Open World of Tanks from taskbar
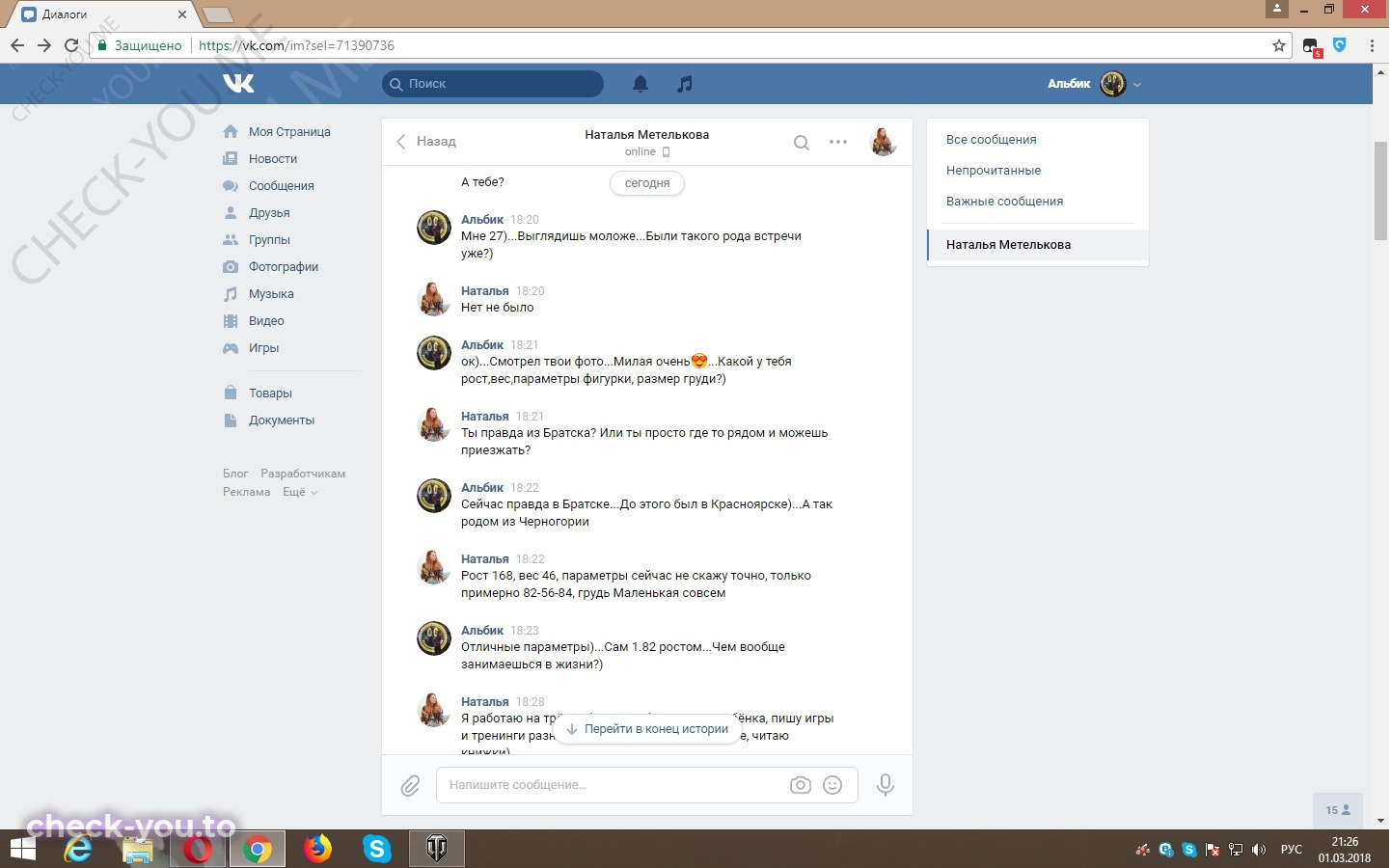Screen dimensions: 1391x868 (437, 850)
